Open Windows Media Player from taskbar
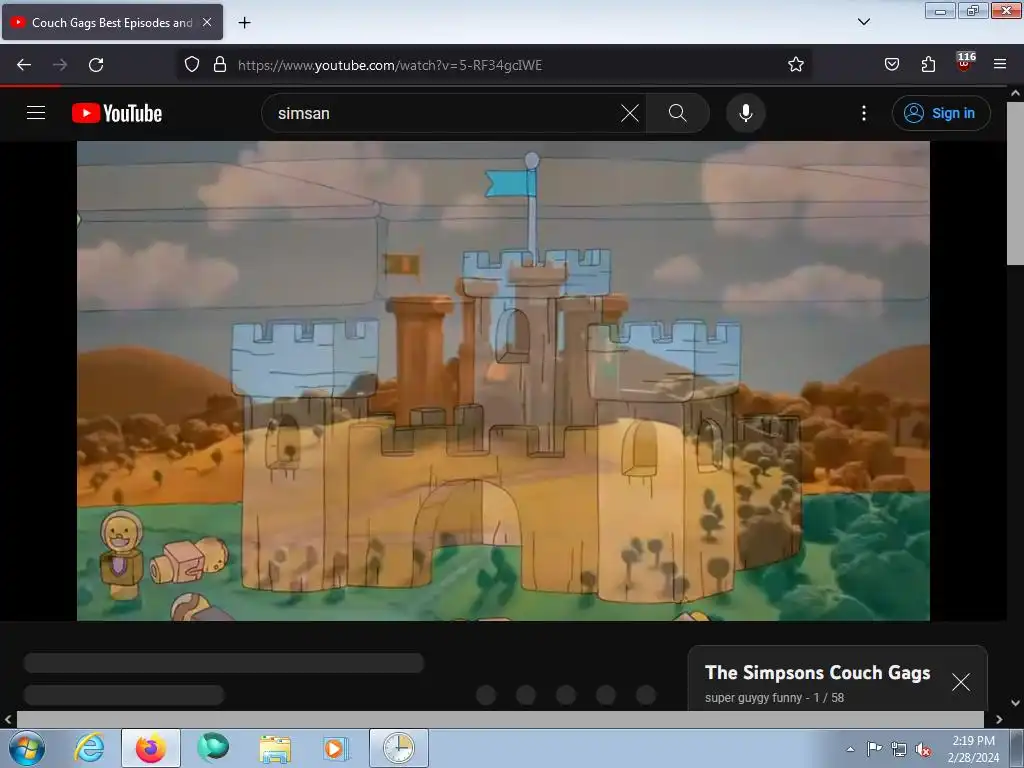 [x=336, y=748]
